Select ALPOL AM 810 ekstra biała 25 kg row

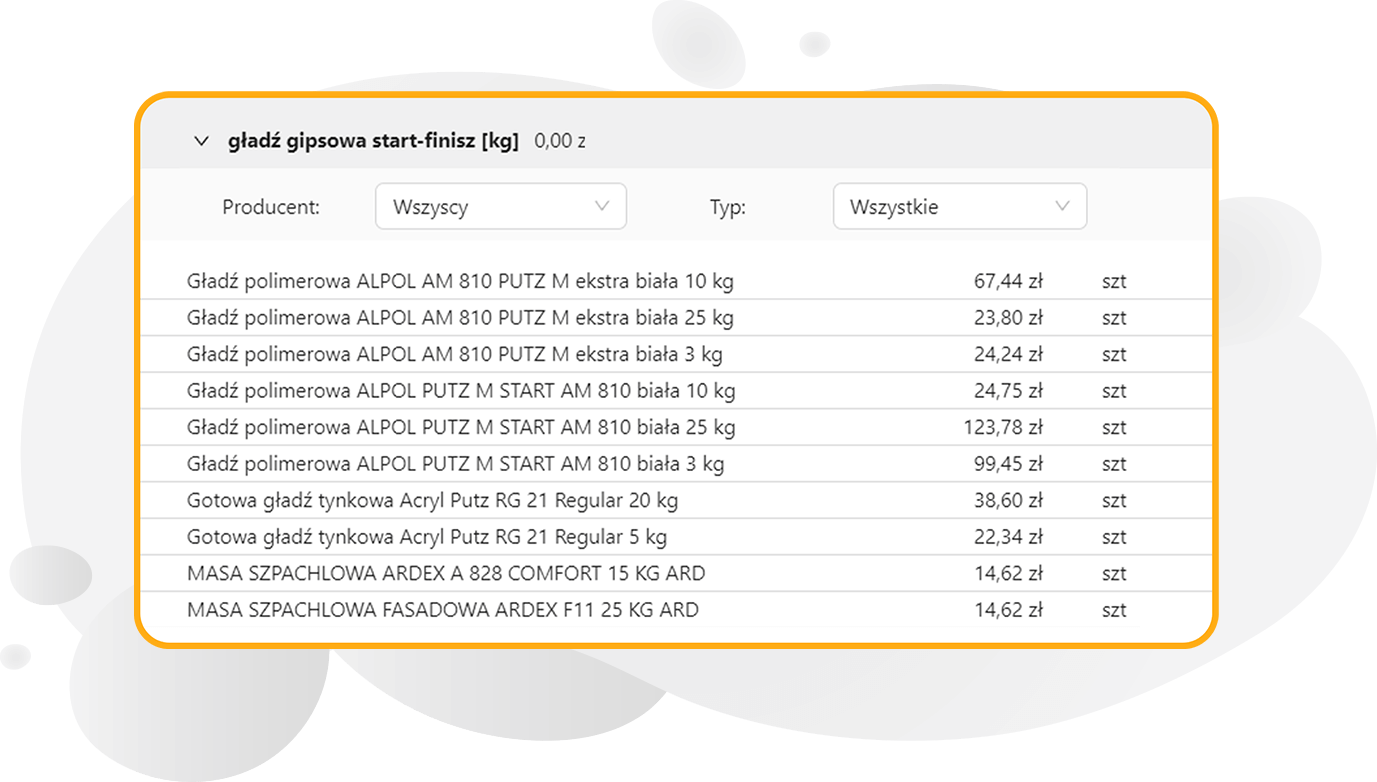coord(460,318)
